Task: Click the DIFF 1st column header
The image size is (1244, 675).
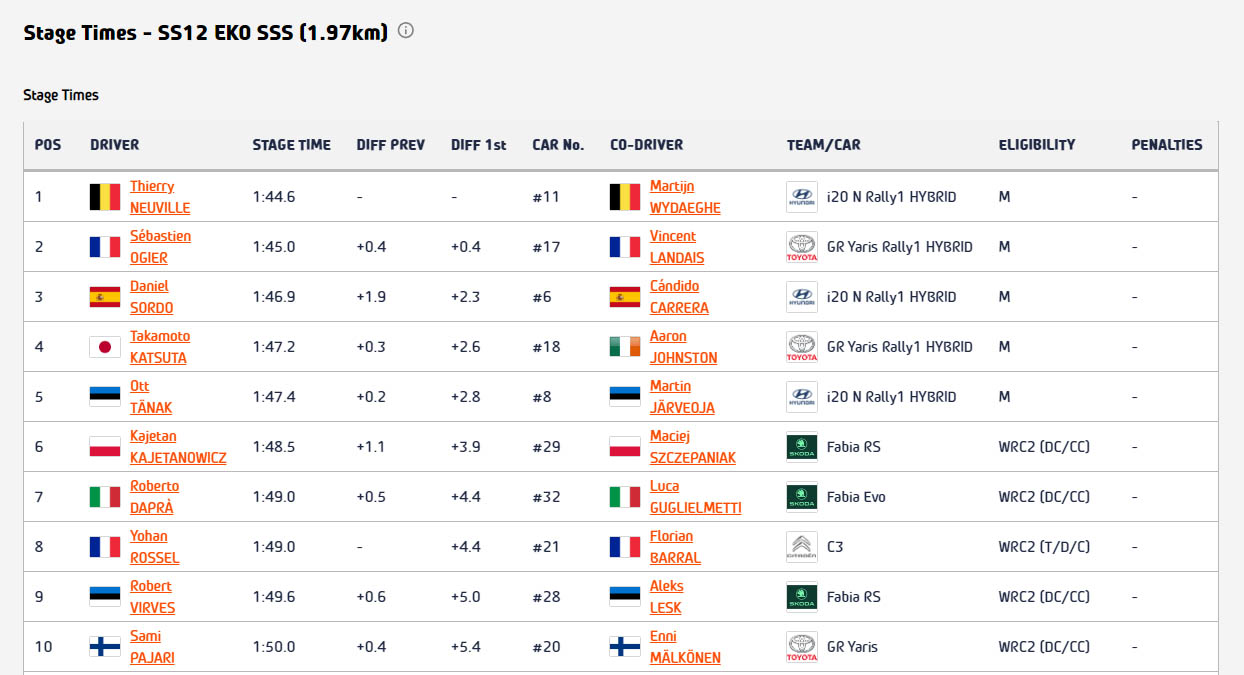Action: click(478, 145)
